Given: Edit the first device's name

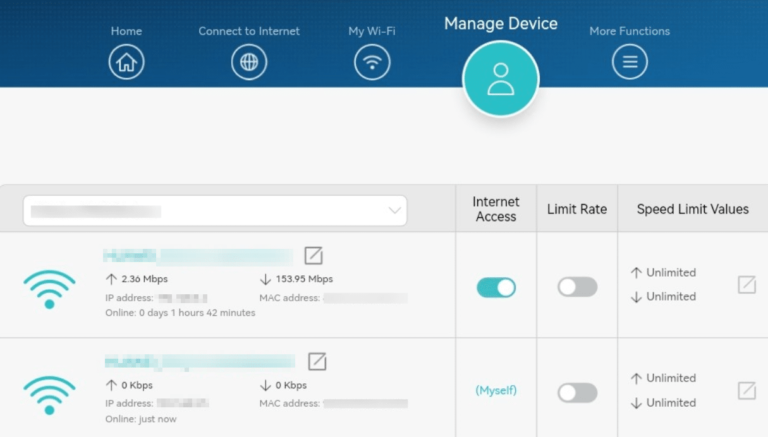Looking at the screenshot, I should pos(313,256).
